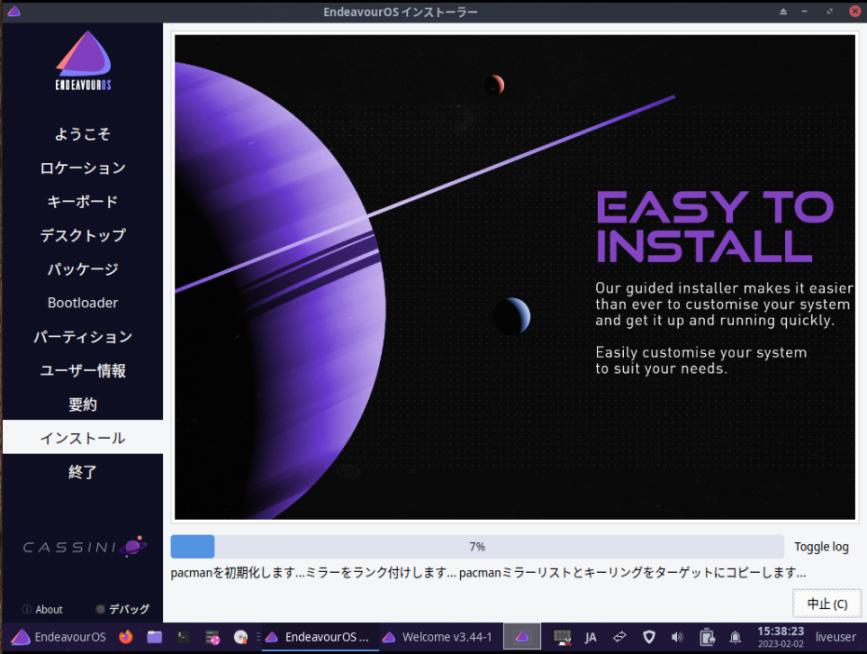Select the ロケーション step in the sidebar
Screen dimensions: 867x654
(82, 168)
